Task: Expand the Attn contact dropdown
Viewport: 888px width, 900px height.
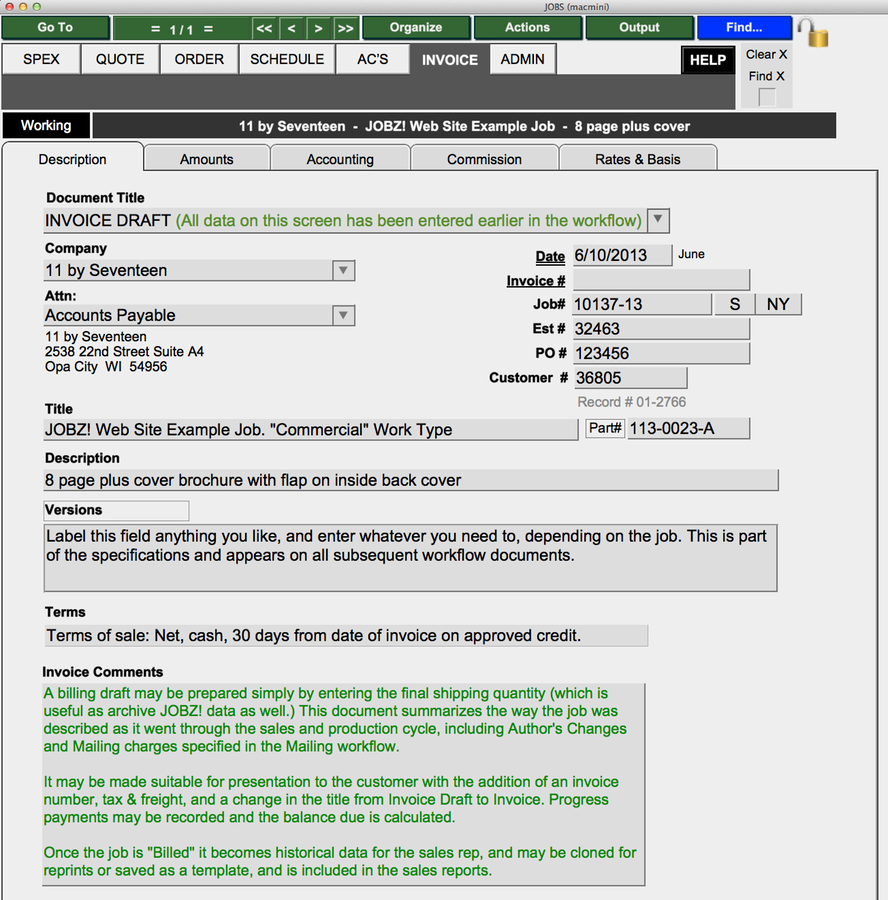Action: click(343, 315)
